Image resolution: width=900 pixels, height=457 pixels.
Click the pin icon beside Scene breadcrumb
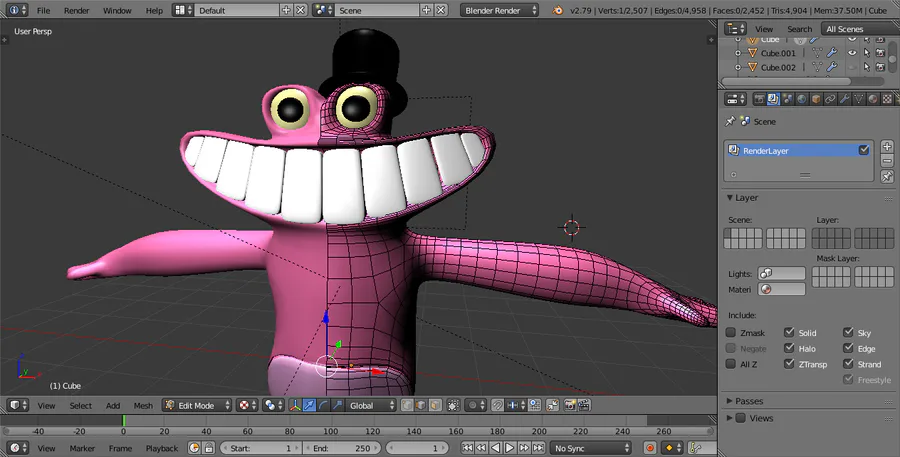(x=730, y=121)
